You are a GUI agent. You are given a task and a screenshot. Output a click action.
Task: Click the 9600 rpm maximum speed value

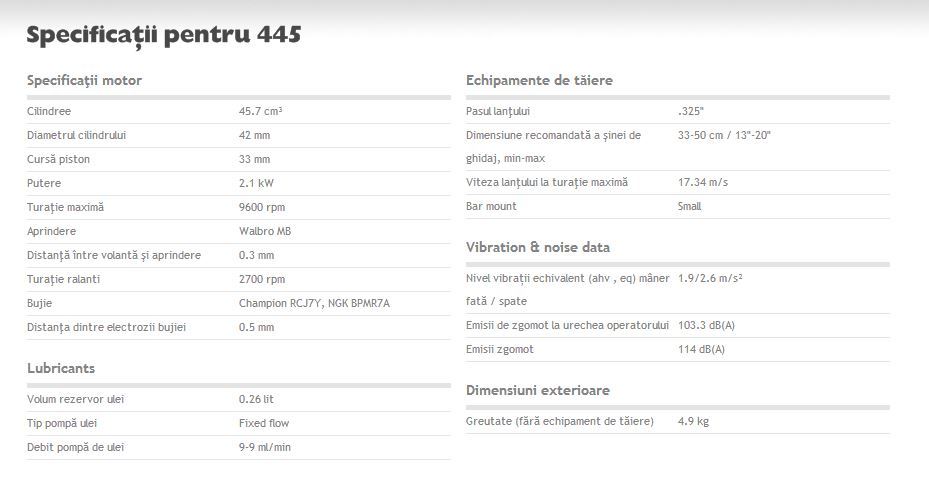tap(261, 207)
